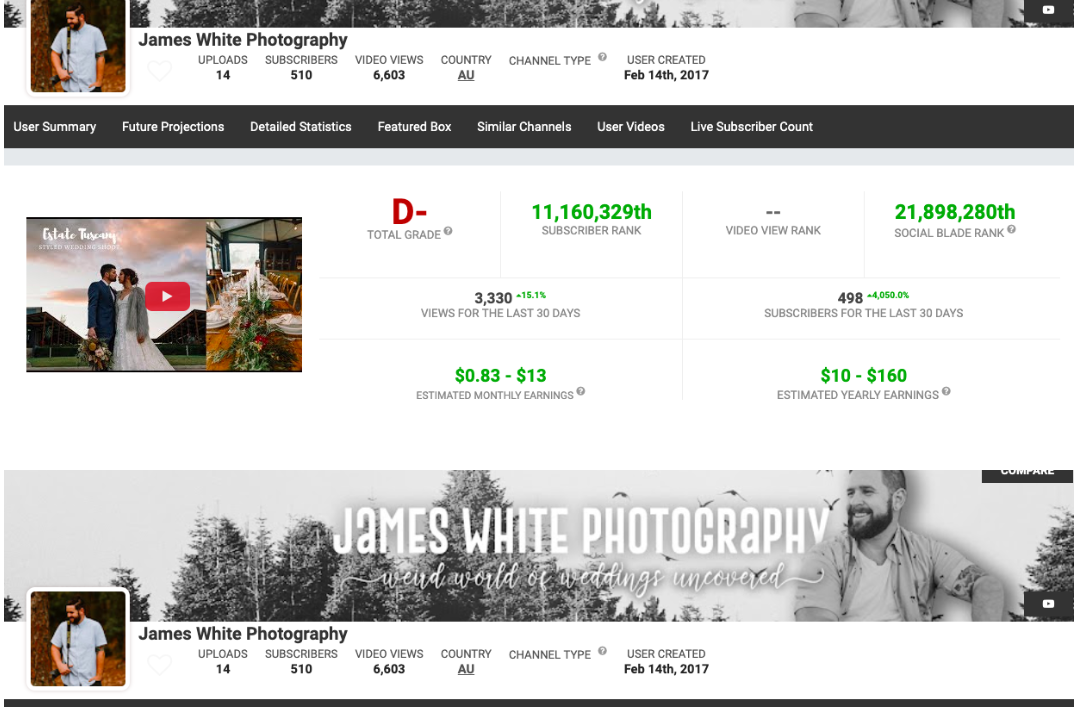Click the Channel Type help icon above the navigation bar
The width and height of the screenshot is (1082, 707).
pos(602,57)
